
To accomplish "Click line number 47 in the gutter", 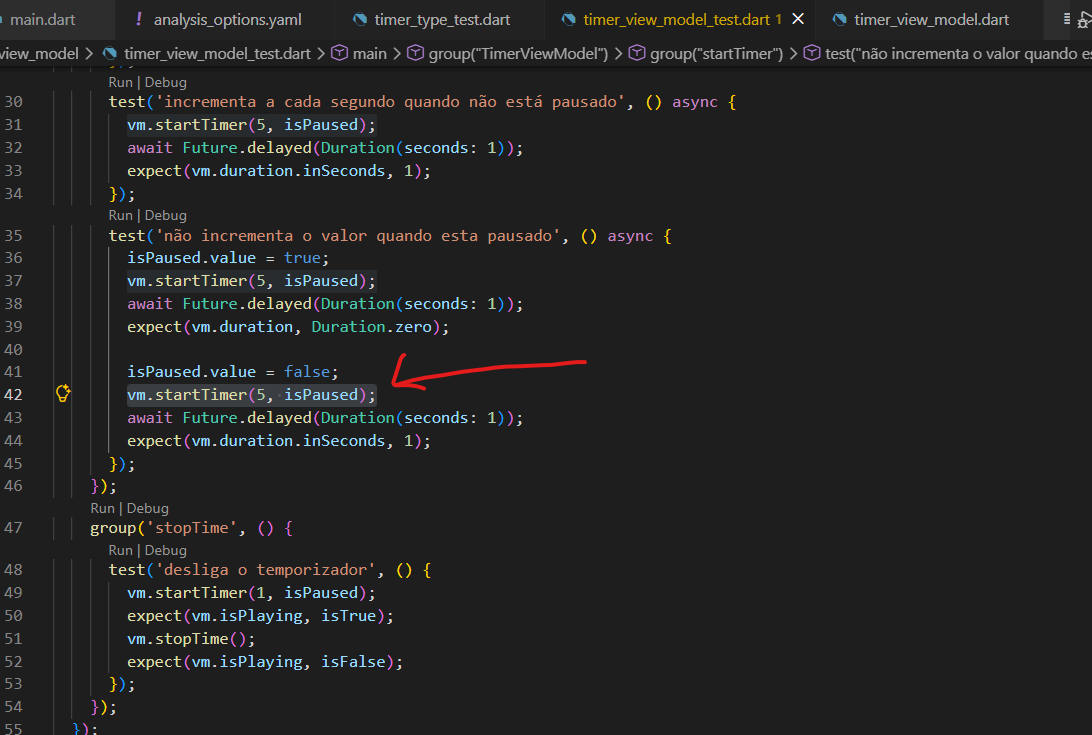I will (13, 527).
